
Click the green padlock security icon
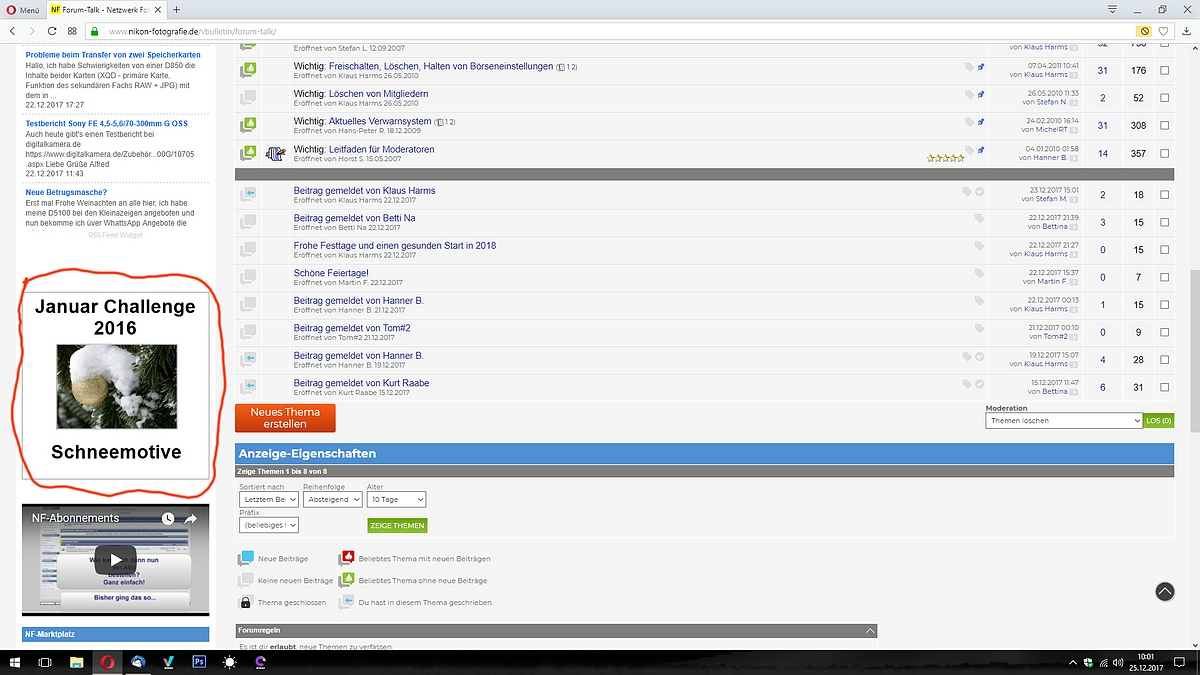pos(97,31)
